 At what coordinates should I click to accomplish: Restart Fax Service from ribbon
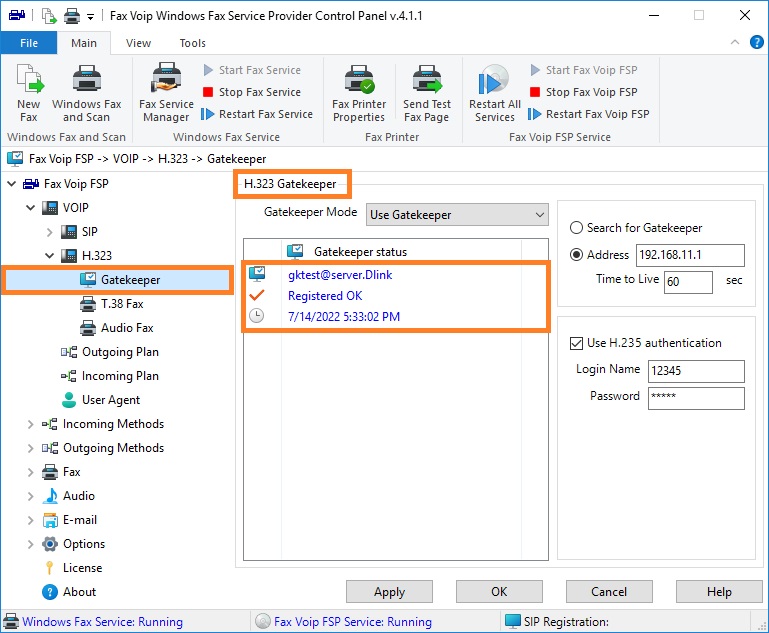click(257, 114)
